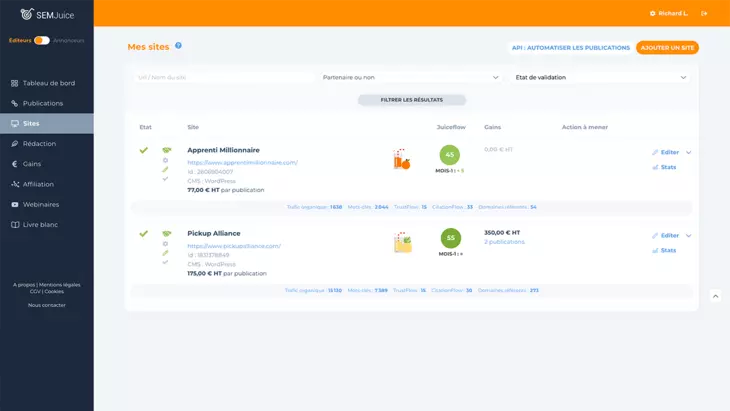The height and width of the screenshot is (411, 730).
Task: Open Partenaire ou non dropdown
Action: click(410, 77)
